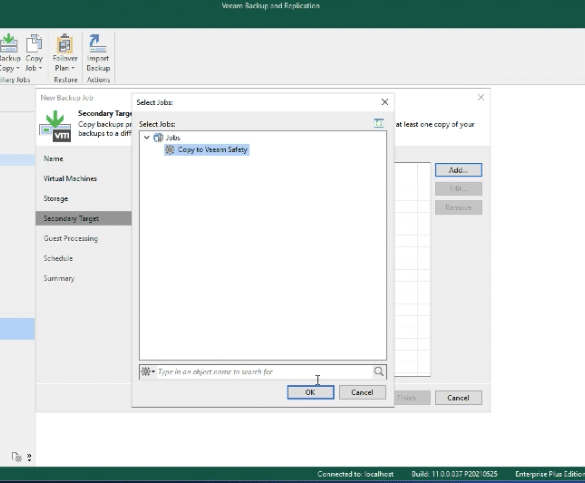Click the small view icon at bottom-left pane
Screen dimensions: 585x483
(16, 457)
